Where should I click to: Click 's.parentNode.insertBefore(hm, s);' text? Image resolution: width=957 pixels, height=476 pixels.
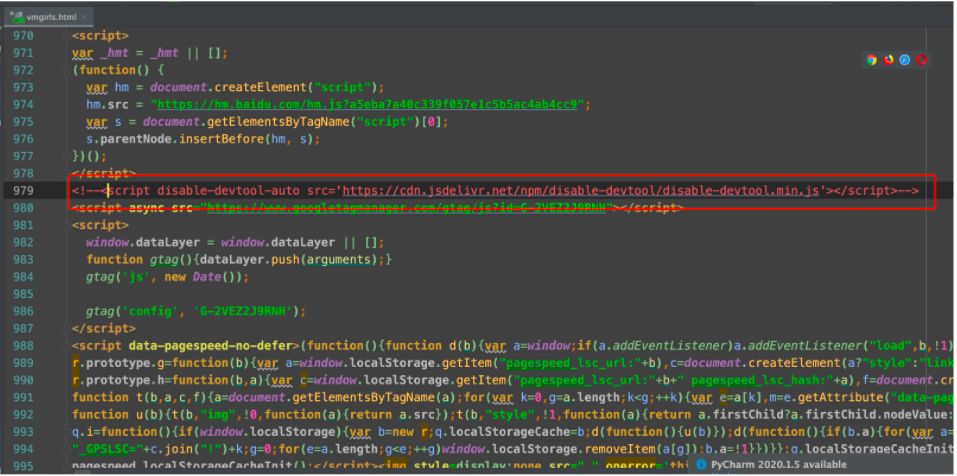click(203, 139)
